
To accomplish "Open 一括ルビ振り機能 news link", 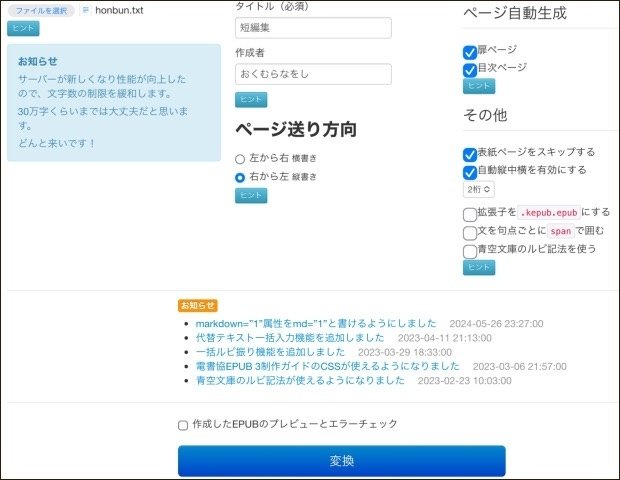I will pyautogui.click(x=270, y=352).
